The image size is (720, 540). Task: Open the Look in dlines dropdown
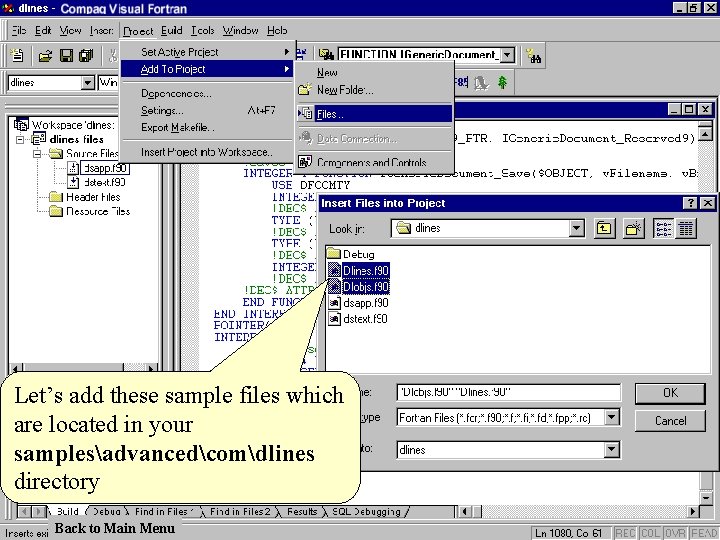pos(576,228)
